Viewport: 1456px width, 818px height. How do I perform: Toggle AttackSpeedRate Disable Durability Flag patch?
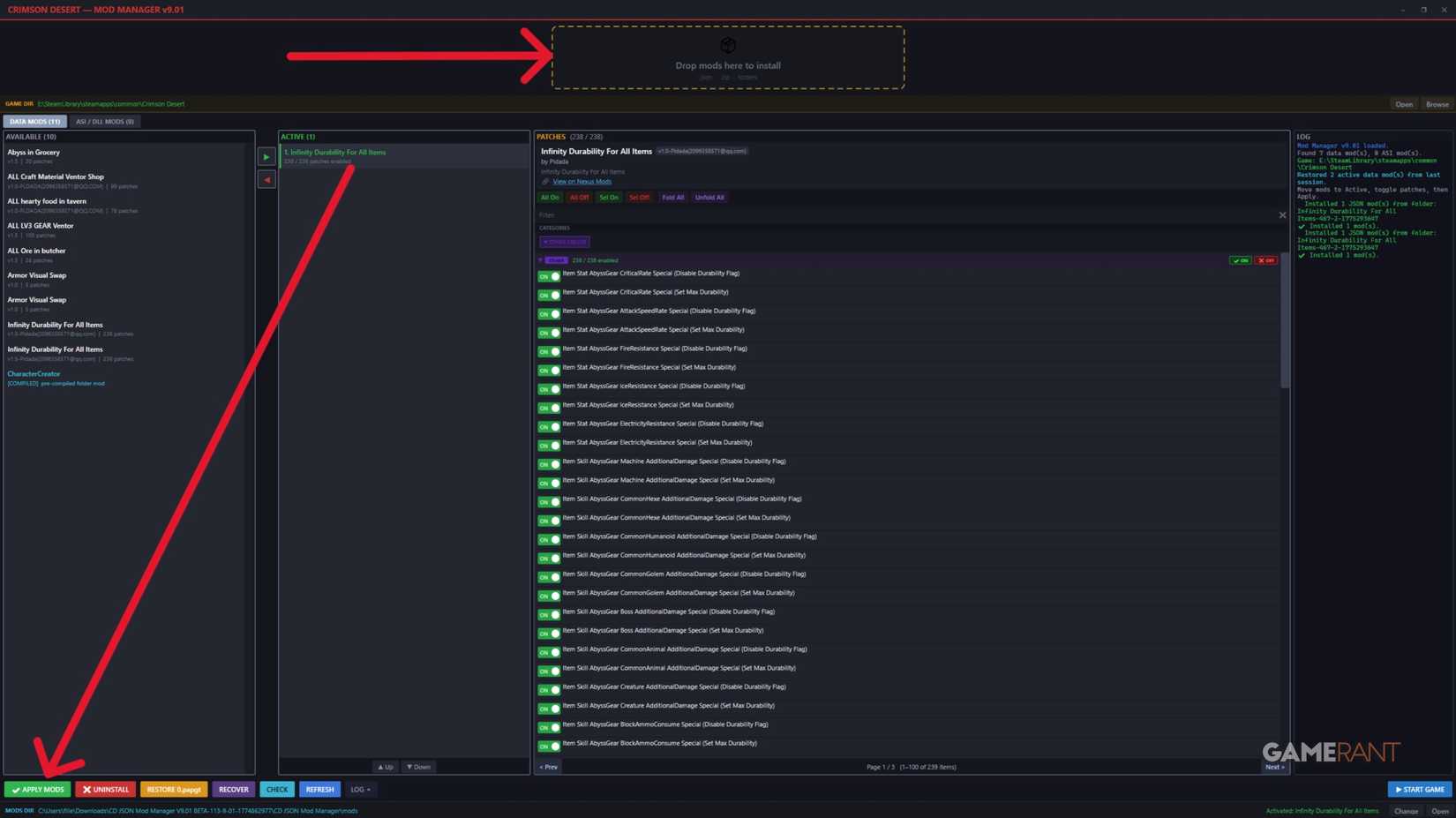pyautogui.click(x=549, y=314)
